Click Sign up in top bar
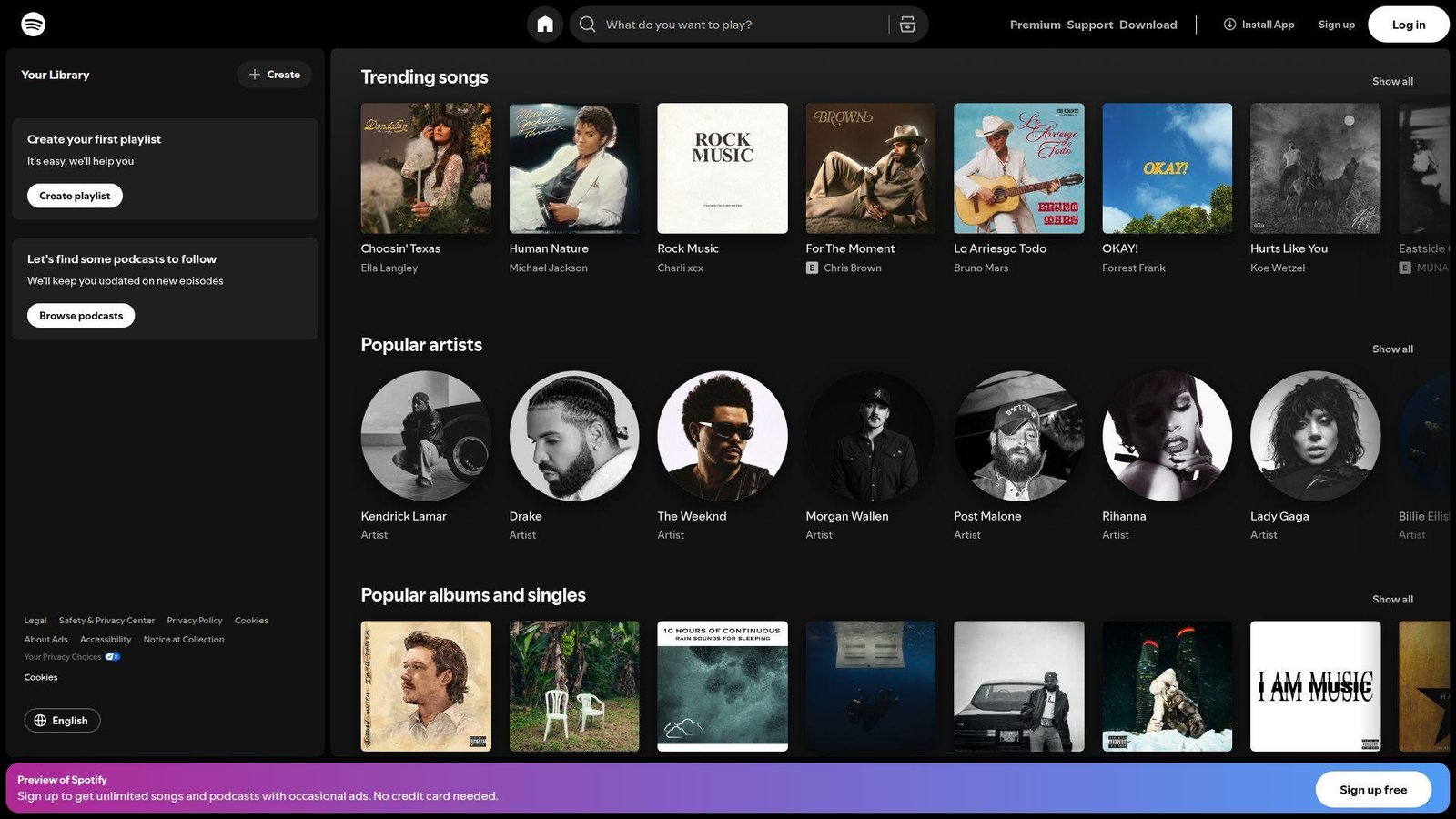 pyautogui.click(x=1336, y=25)
